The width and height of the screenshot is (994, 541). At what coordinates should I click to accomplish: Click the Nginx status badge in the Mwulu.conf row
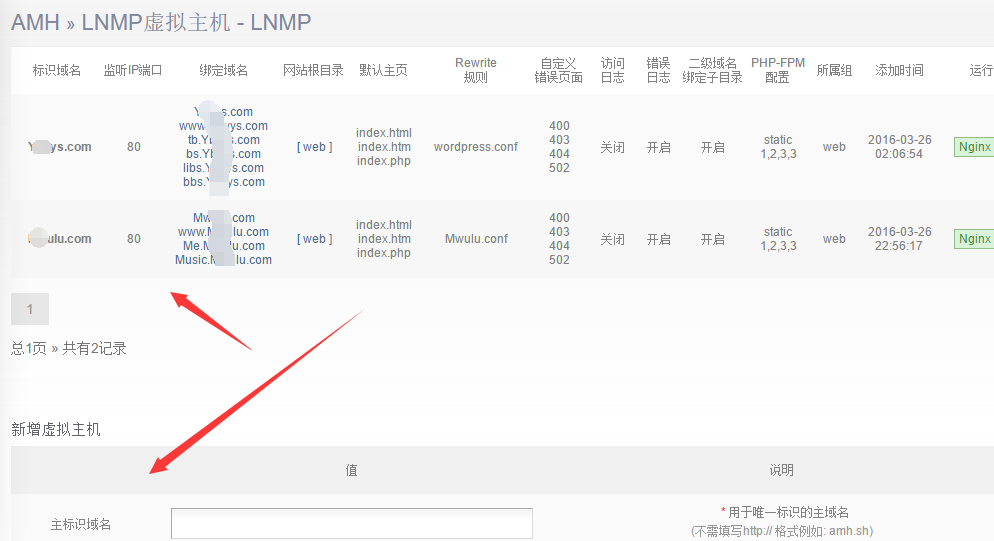pos(973,239)
